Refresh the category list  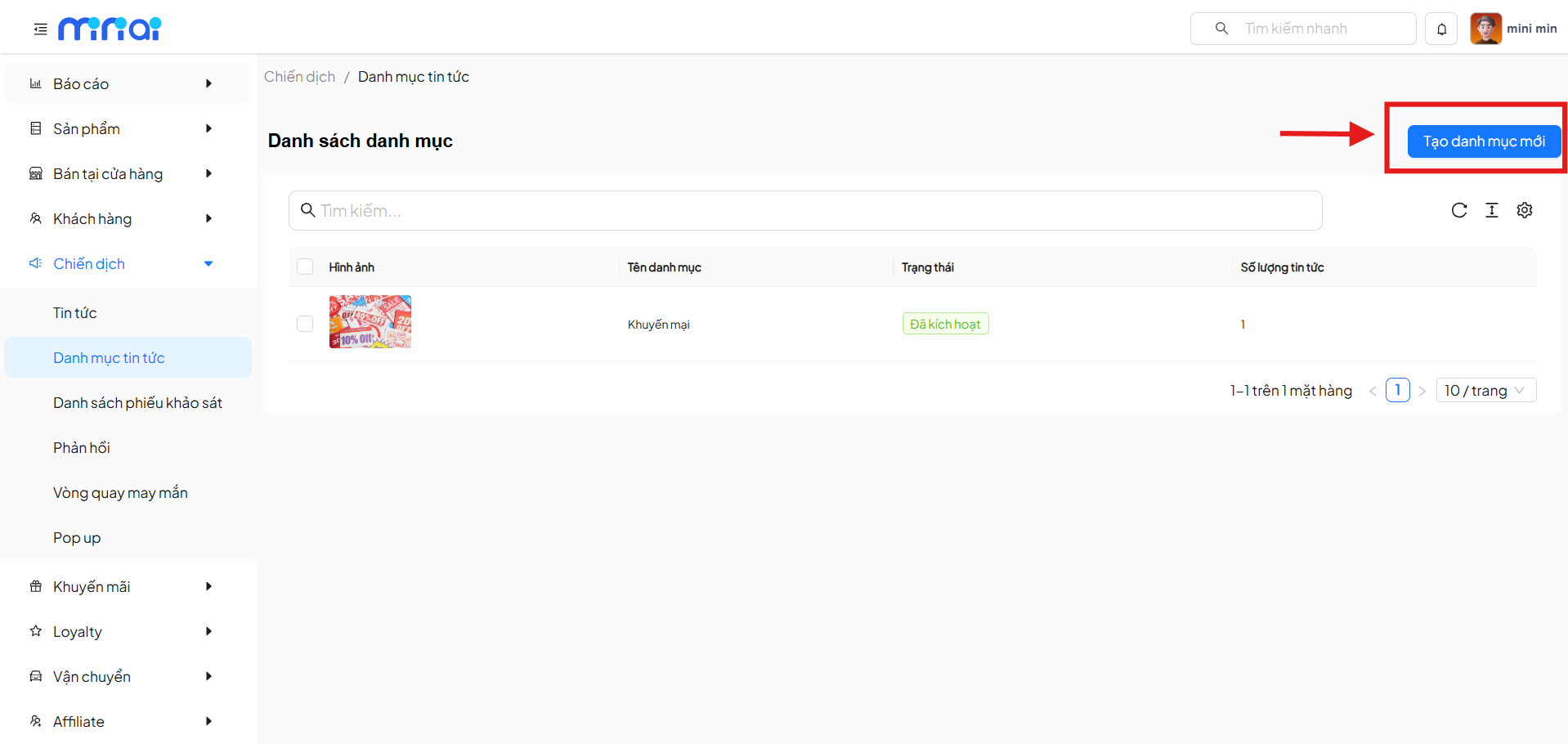coord(1458,210)
